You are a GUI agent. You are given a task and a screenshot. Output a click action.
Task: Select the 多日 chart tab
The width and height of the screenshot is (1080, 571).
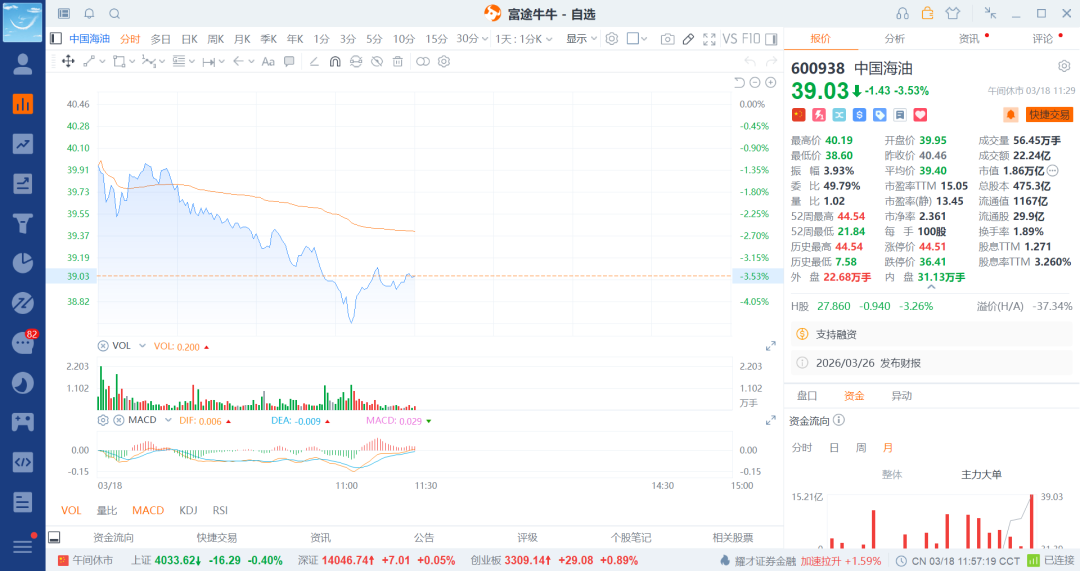click(160, 39)
